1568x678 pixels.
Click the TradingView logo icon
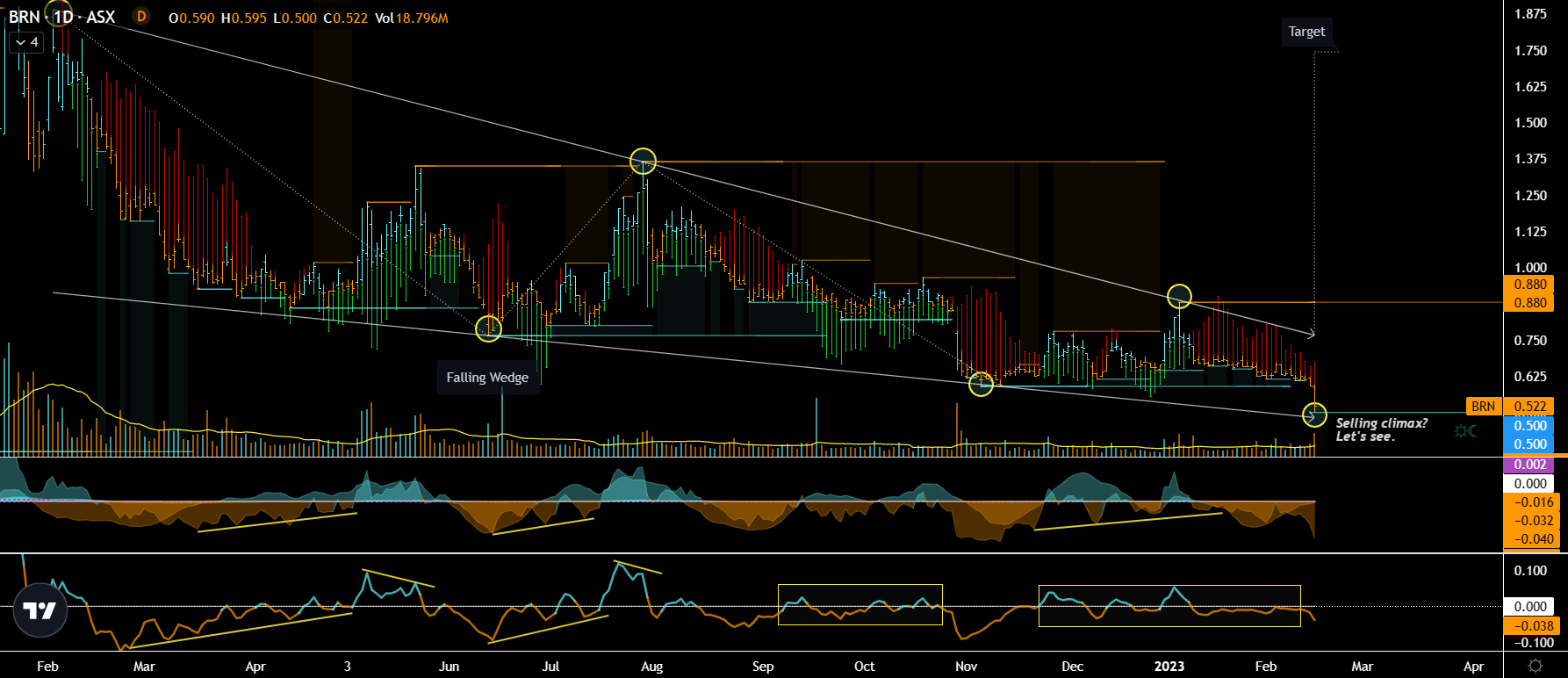pyautogui.click(x=40, y=609)
